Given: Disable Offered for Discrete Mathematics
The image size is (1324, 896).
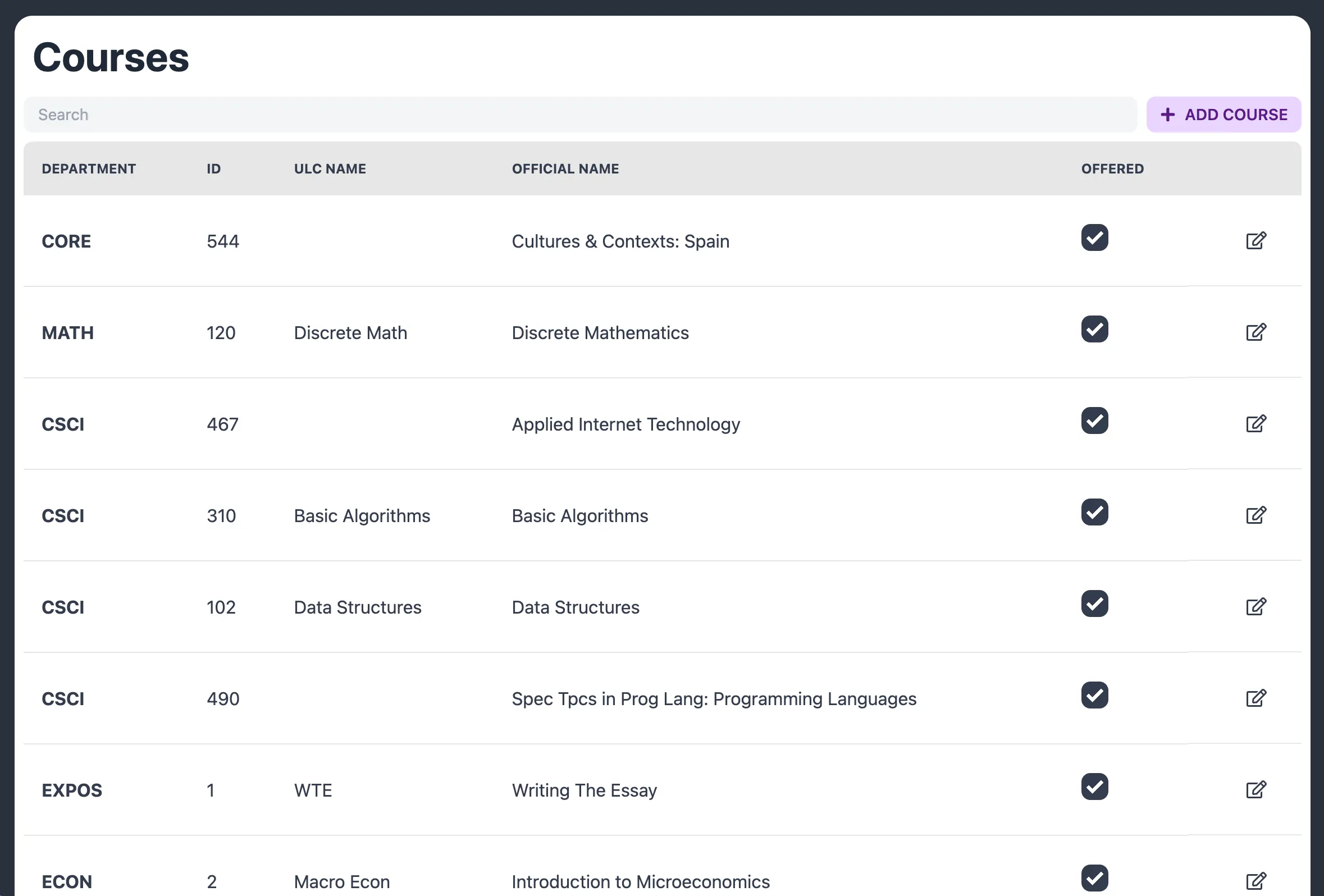Looking at the screenshot, I should tap(1094, 329).
